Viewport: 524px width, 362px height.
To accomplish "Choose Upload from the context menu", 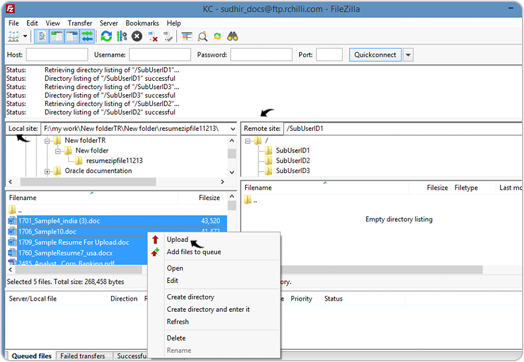I will click(214, 239).
